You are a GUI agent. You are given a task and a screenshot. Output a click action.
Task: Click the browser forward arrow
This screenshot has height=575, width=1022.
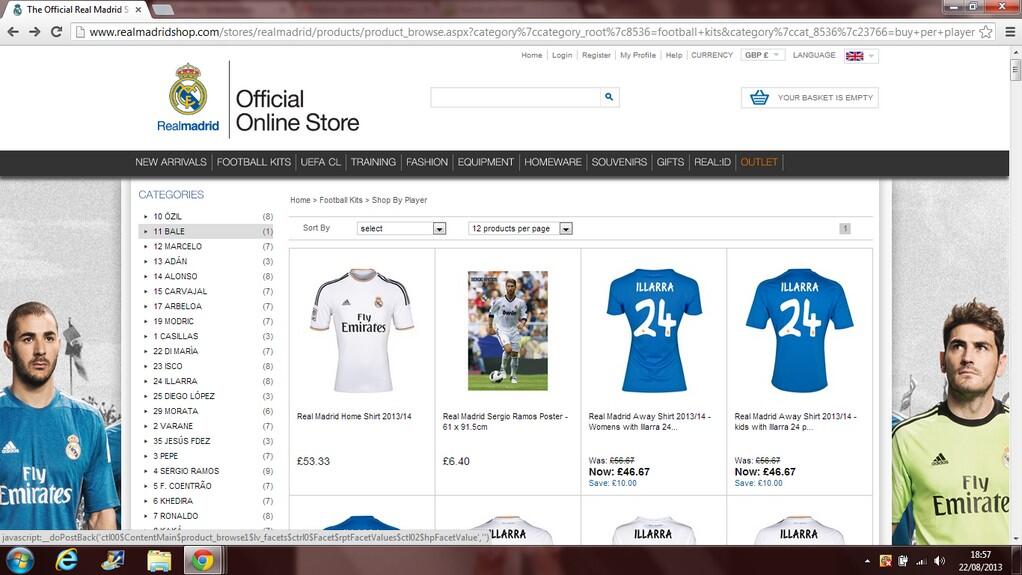35,31
